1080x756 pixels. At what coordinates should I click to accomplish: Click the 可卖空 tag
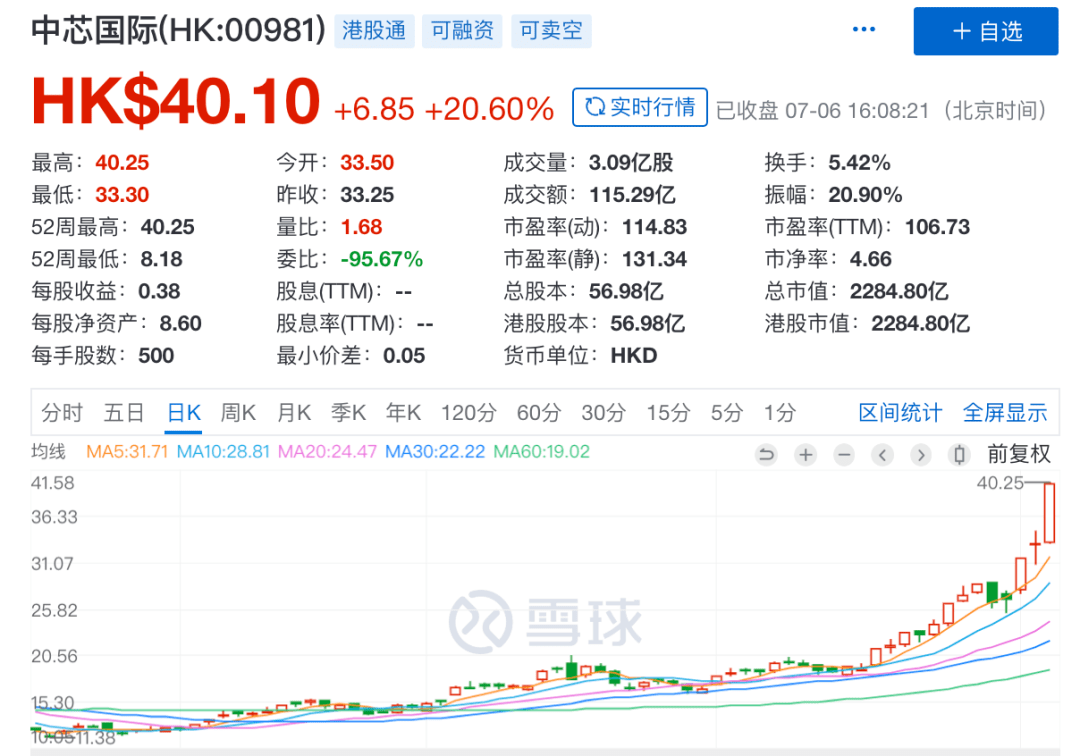551,31
